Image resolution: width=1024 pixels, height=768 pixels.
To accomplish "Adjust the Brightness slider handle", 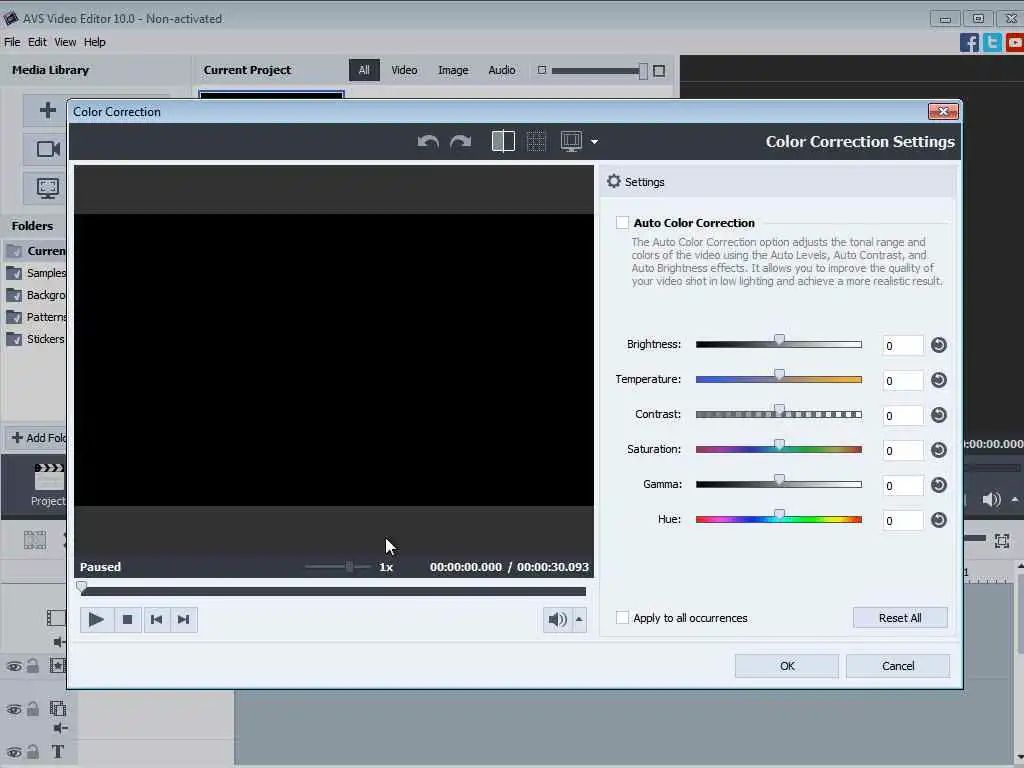I will [x=779, y=340].
